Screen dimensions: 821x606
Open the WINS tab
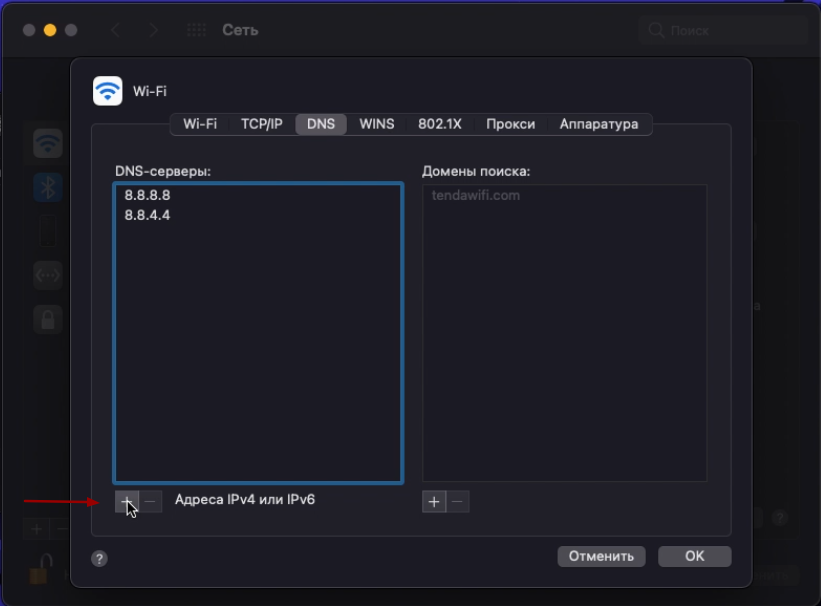[377, 124]
